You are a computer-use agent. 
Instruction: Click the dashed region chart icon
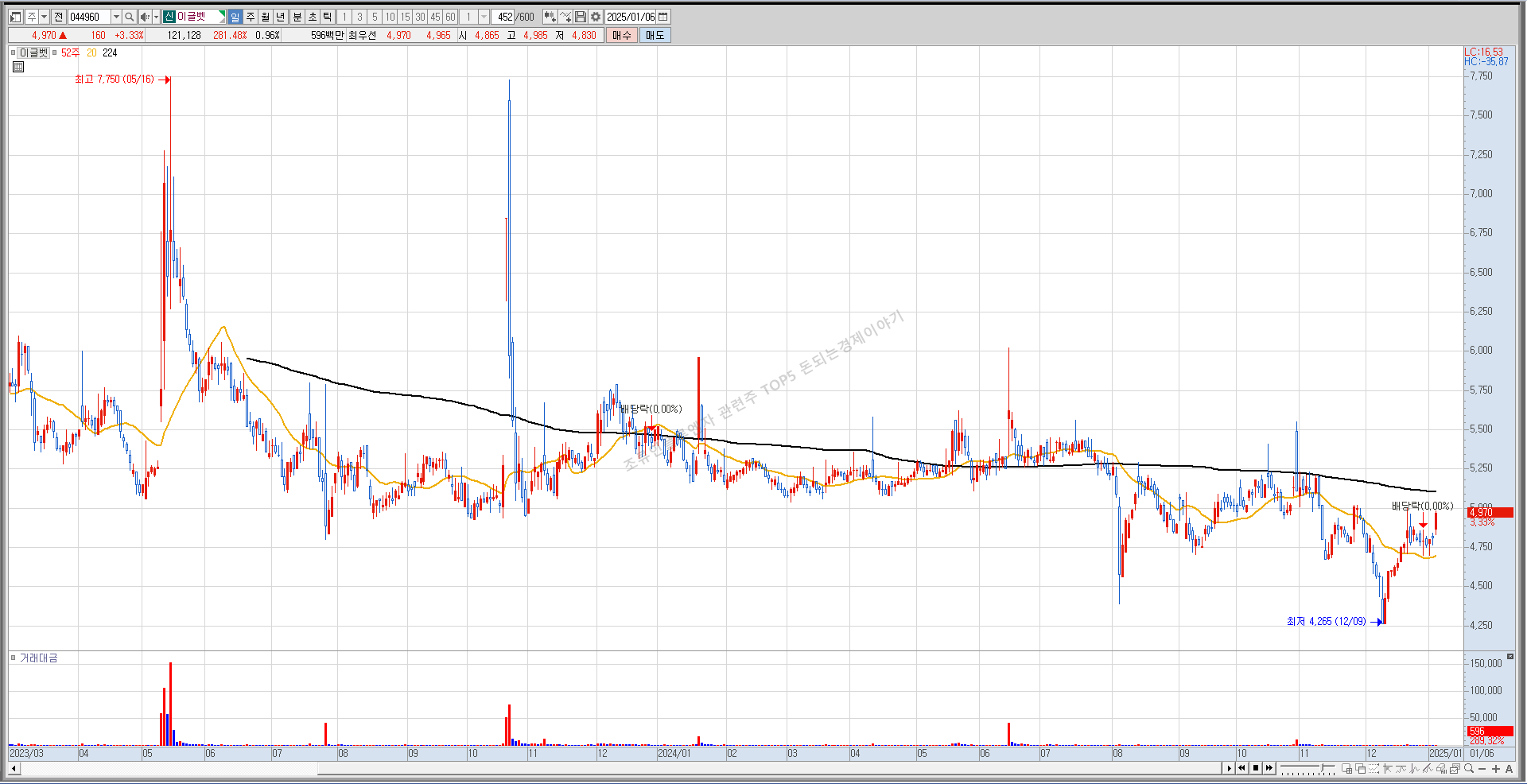pos(1374,769)
